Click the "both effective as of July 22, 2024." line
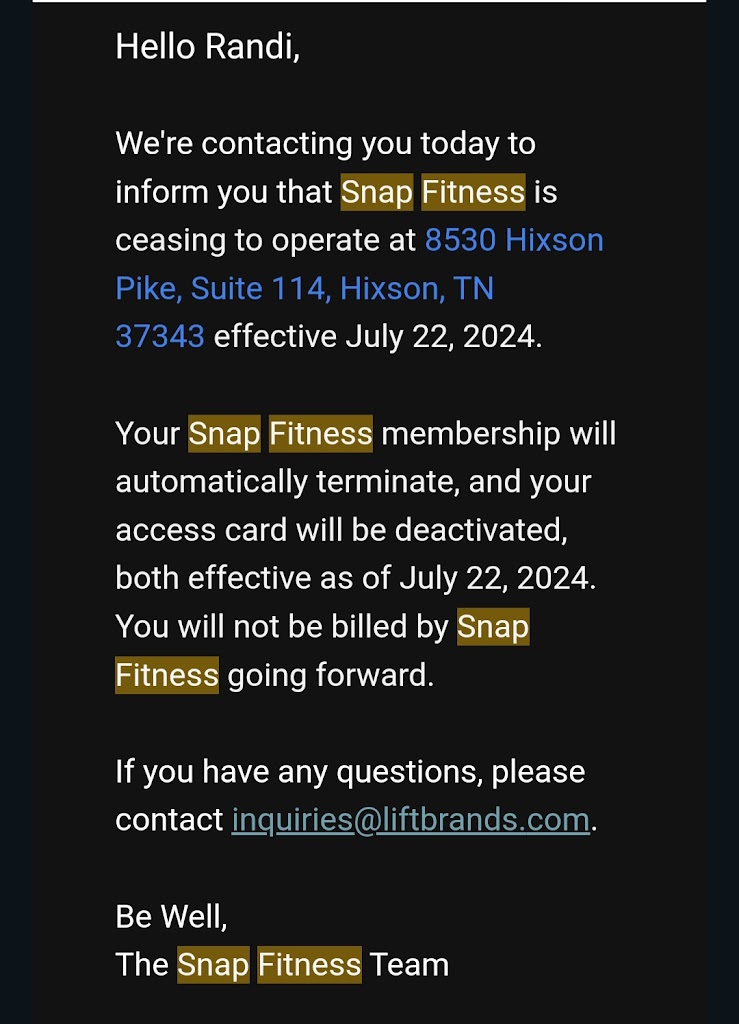739x1024 pixels. (x=355, y=579)
